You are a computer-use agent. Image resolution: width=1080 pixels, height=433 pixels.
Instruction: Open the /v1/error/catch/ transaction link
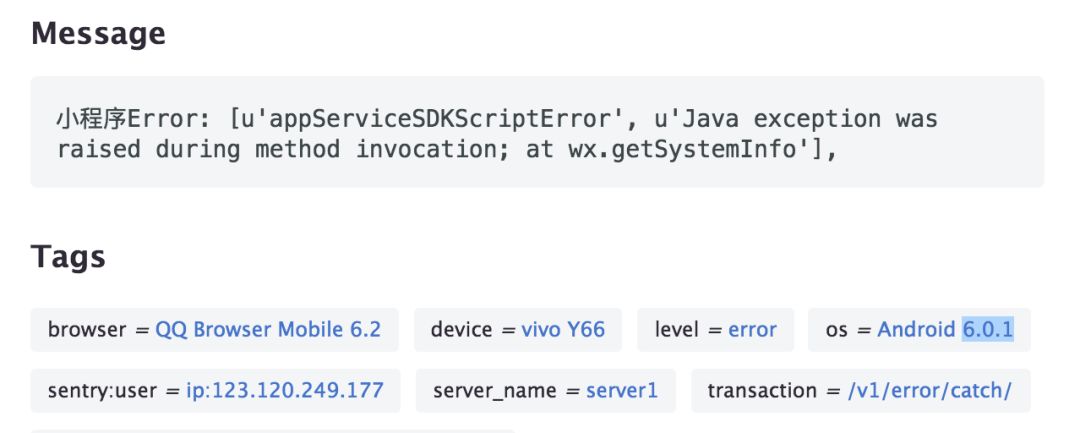[x=929, y=391]
